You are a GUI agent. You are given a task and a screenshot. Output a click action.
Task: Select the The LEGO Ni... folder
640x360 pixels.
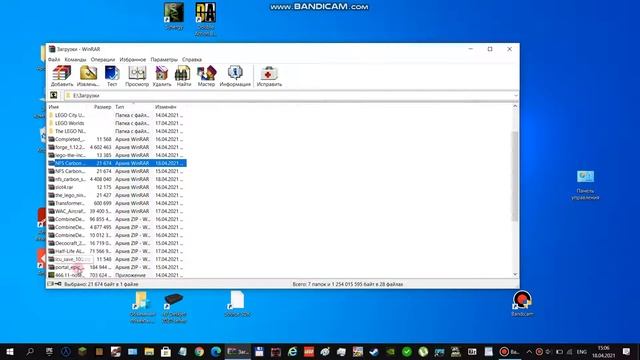pyautogui.click(x=116, y=131)
